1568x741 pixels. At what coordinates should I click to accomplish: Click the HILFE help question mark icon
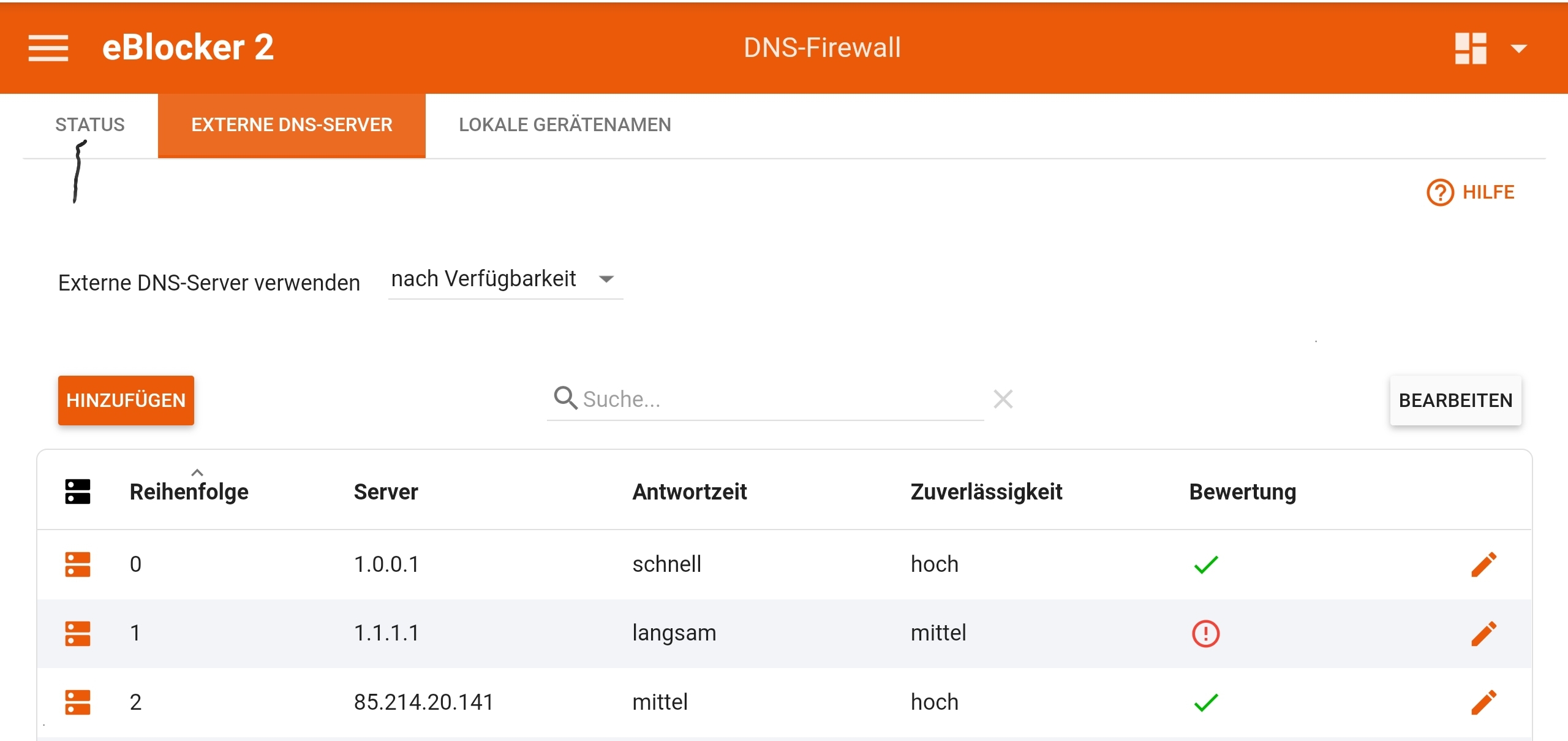click(x=1440, y=192)
